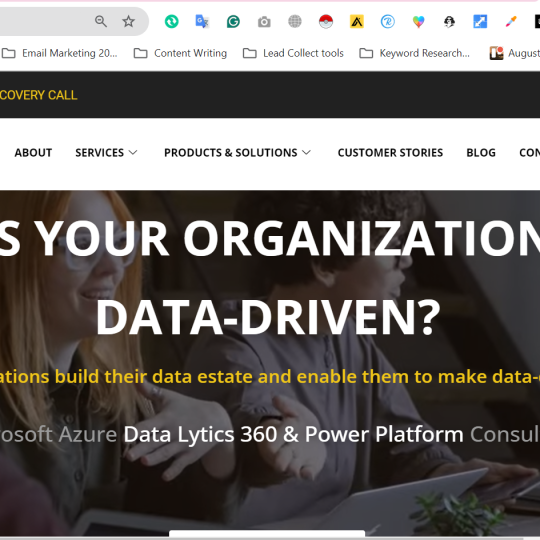This screenshot has width=540, height=540.
Task: Click the zoom magnifier icon in address bar
Action: [x=101, y=21]
